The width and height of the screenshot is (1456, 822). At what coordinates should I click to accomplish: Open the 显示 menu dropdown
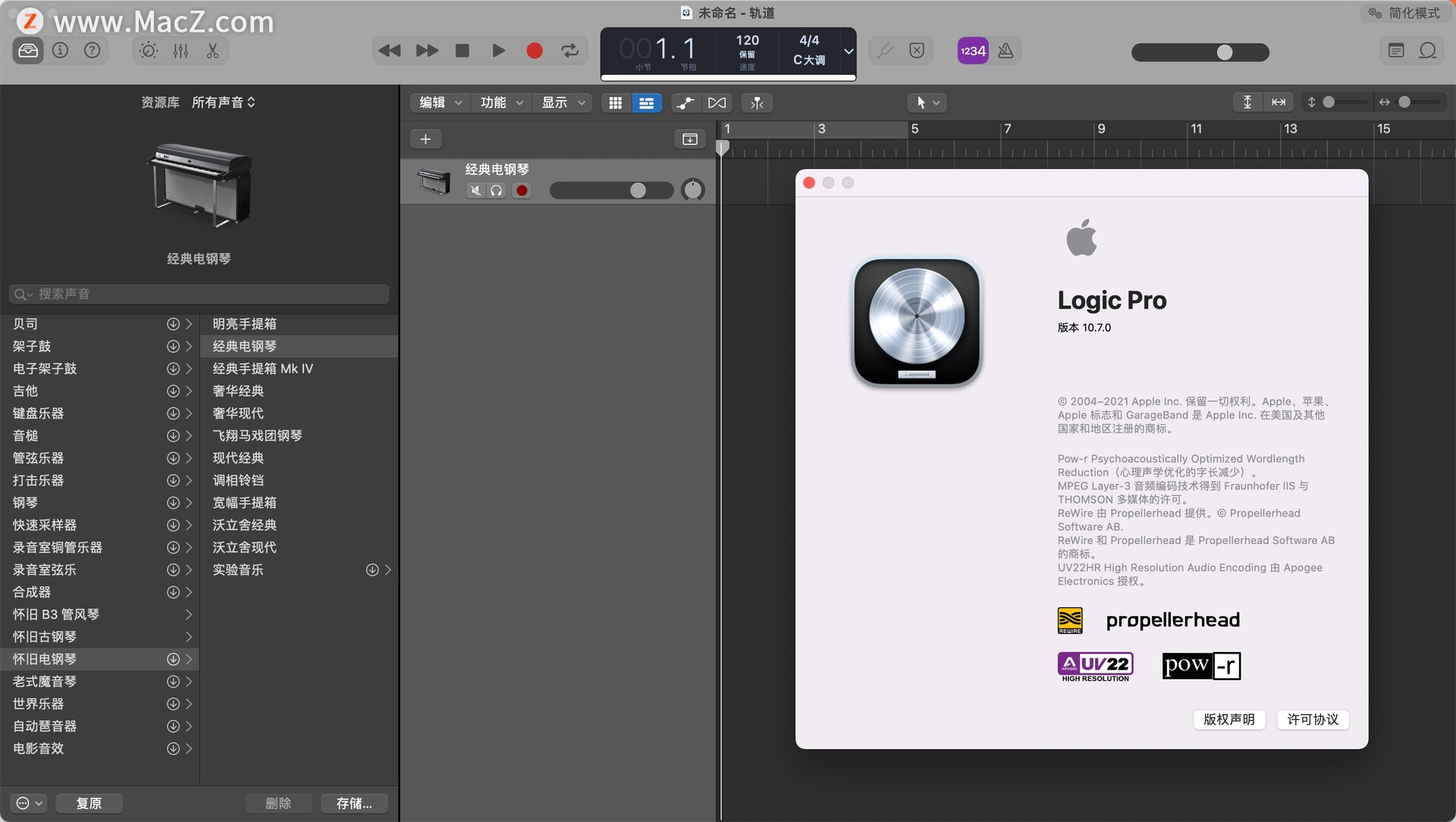click(x=563, y=102)
